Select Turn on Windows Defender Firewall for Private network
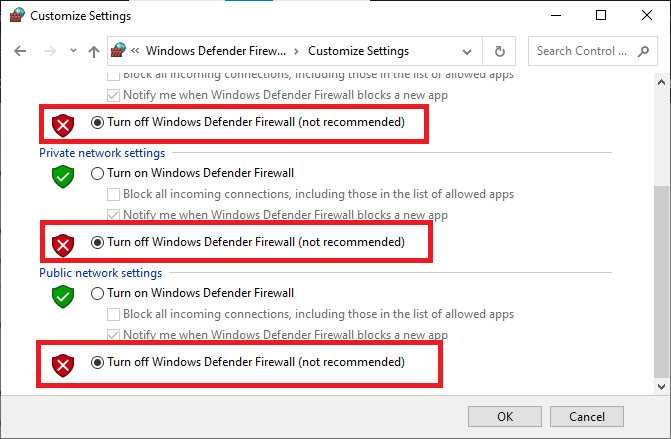 tap(97, 173)
